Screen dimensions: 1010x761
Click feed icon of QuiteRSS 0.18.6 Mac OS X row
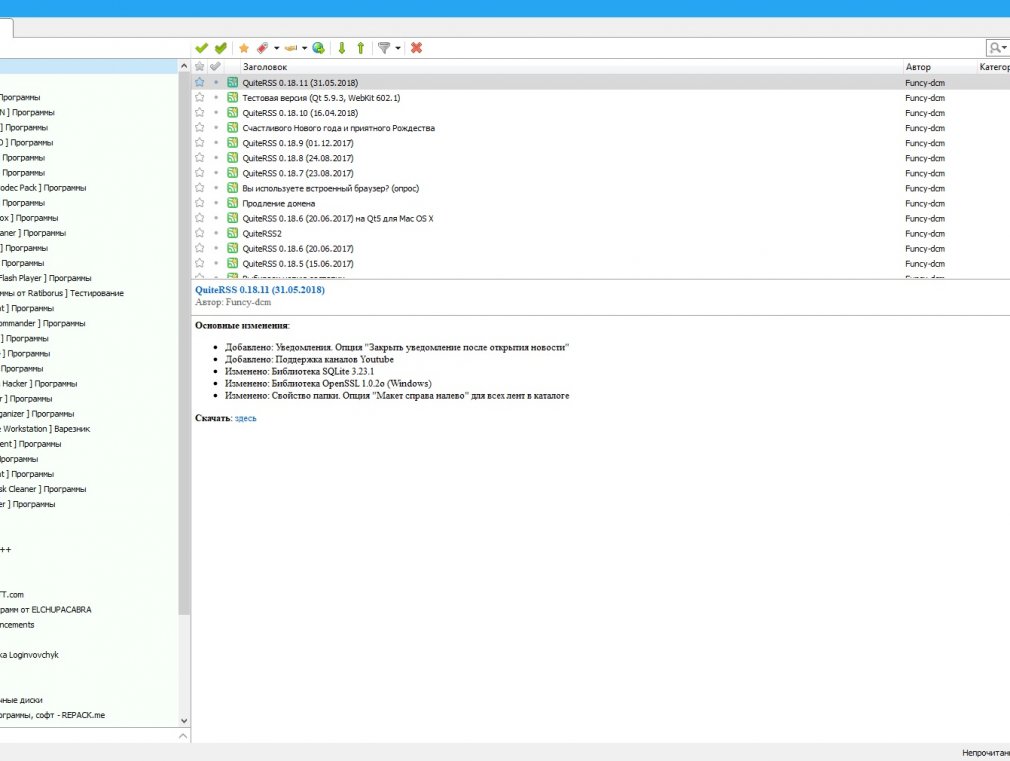tap(233, 218)
